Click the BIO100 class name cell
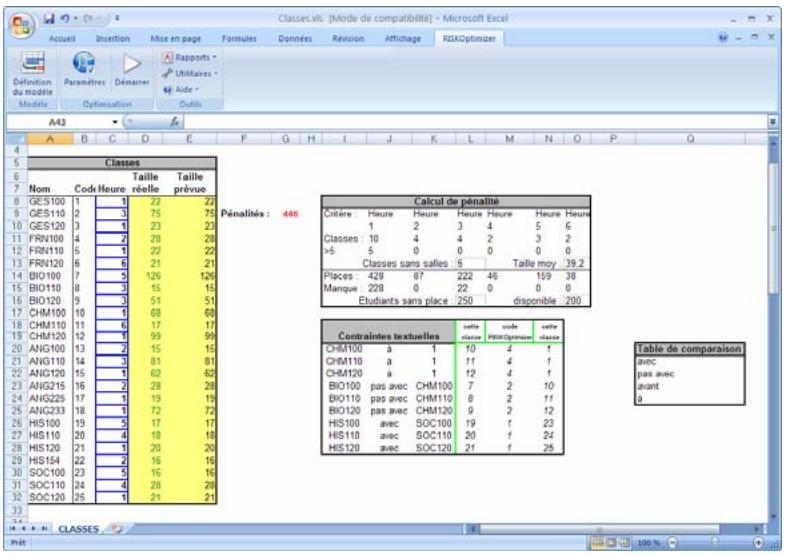The width and height of the screenshot is (789, 554). tap(50, 276)
